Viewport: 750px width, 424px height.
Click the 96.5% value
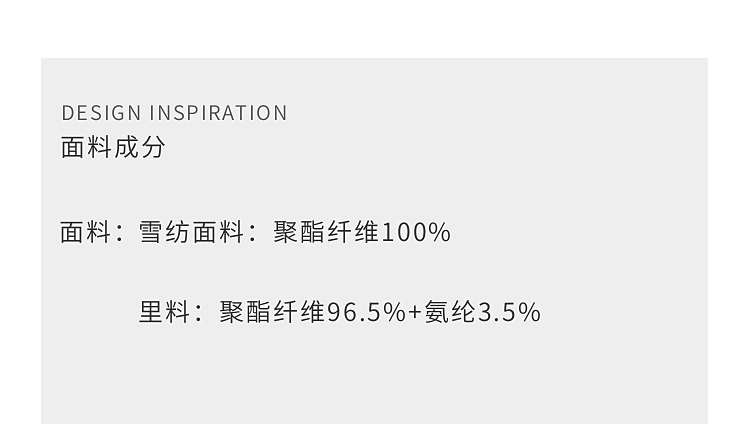[x=366, y=312]
